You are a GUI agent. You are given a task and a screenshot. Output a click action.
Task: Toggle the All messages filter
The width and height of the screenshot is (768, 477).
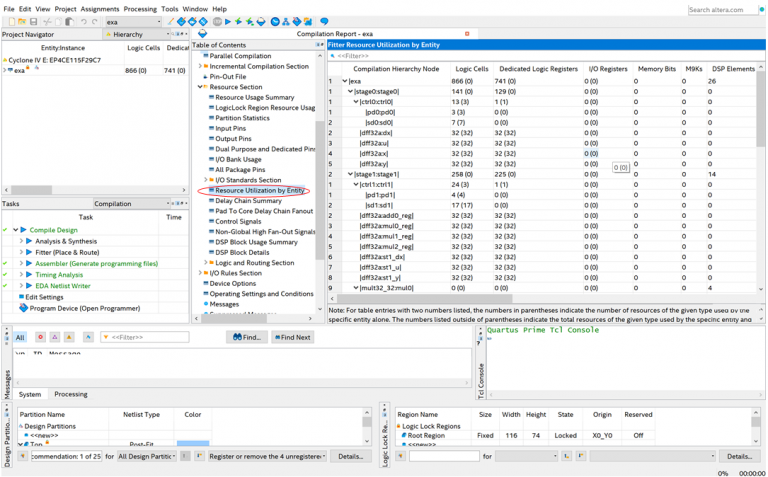pyautogui.click(x=20, y=338)
